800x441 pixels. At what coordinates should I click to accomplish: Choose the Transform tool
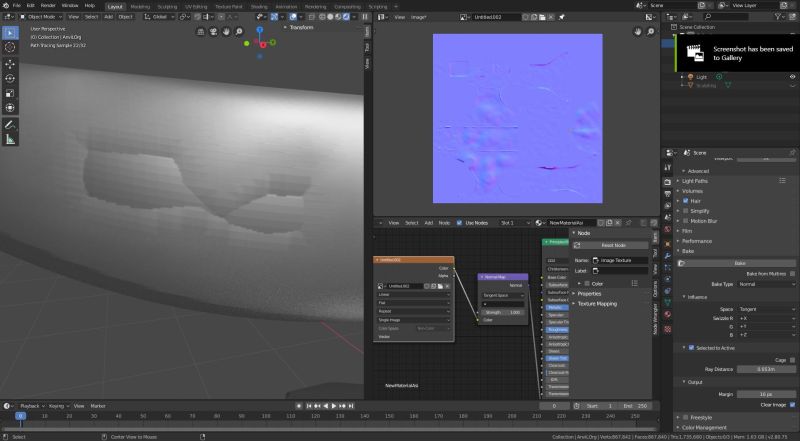click(x=10, y=108)
